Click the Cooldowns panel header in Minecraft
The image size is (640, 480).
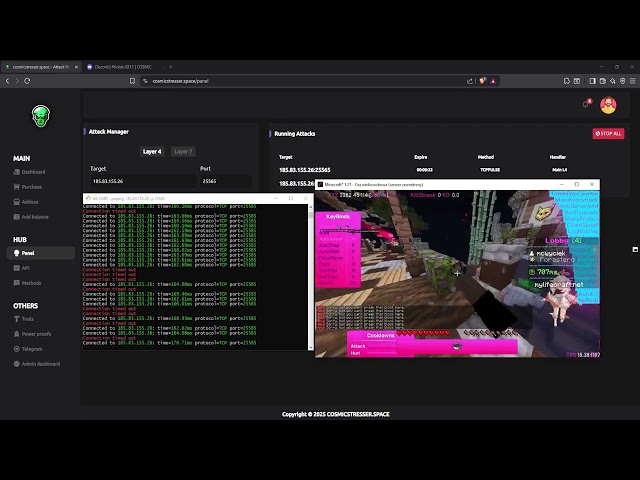pyautogui.click(x=380, y=335)
